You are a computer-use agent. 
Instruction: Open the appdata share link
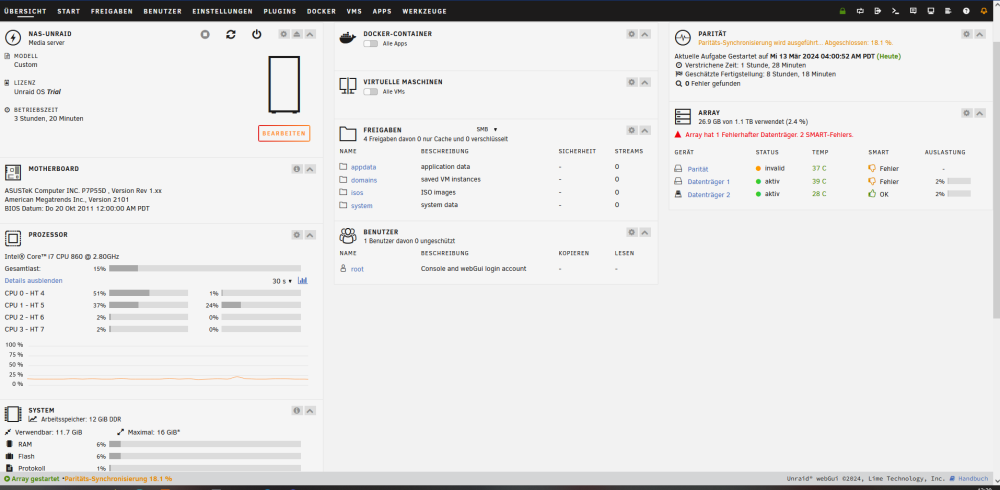click(364, 167)
